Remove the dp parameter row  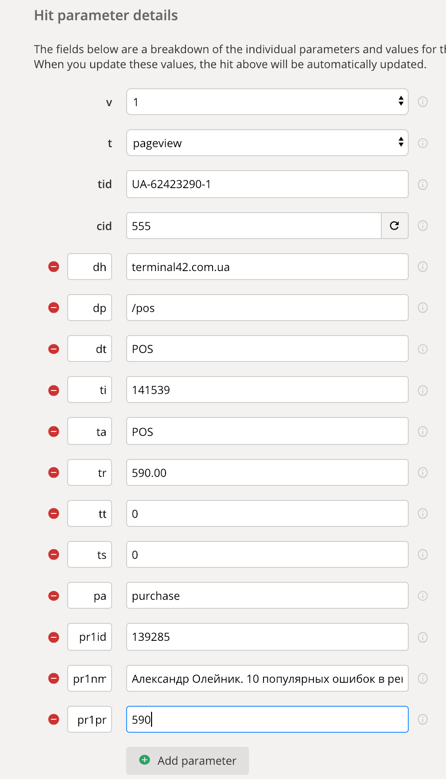pos(54,308)
